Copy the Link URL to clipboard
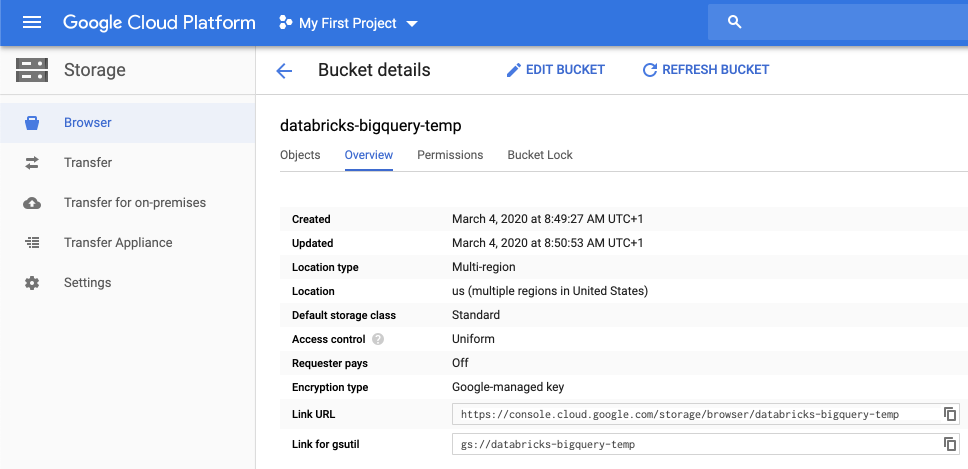This screenshot has width=968, height=469. (950, 414)
